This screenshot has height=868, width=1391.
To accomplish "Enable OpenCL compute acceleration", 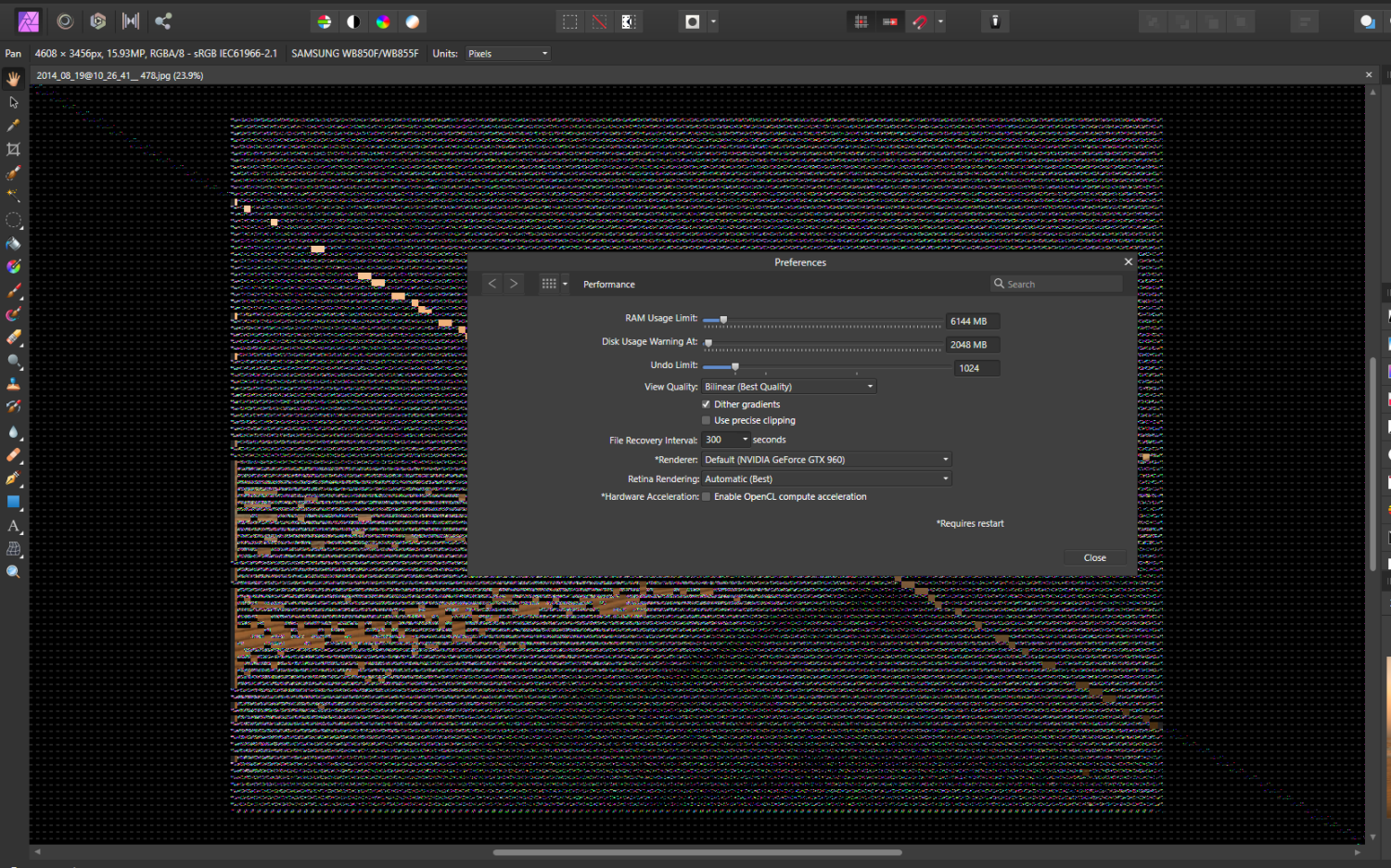I will (x=706, y=496).
